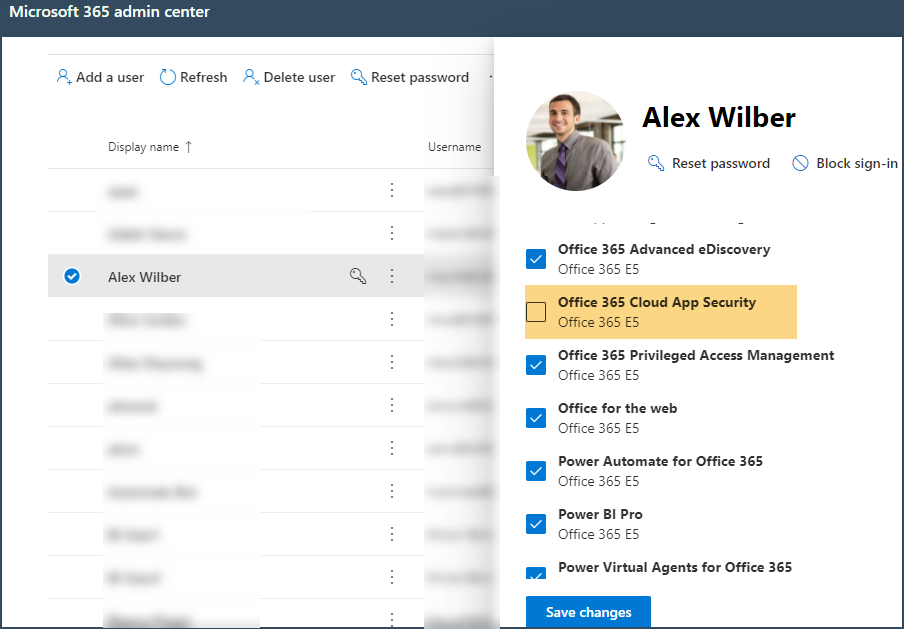
Task: Deselect the checkmark circle for Alex Wilber
Action: click(72, 276)
